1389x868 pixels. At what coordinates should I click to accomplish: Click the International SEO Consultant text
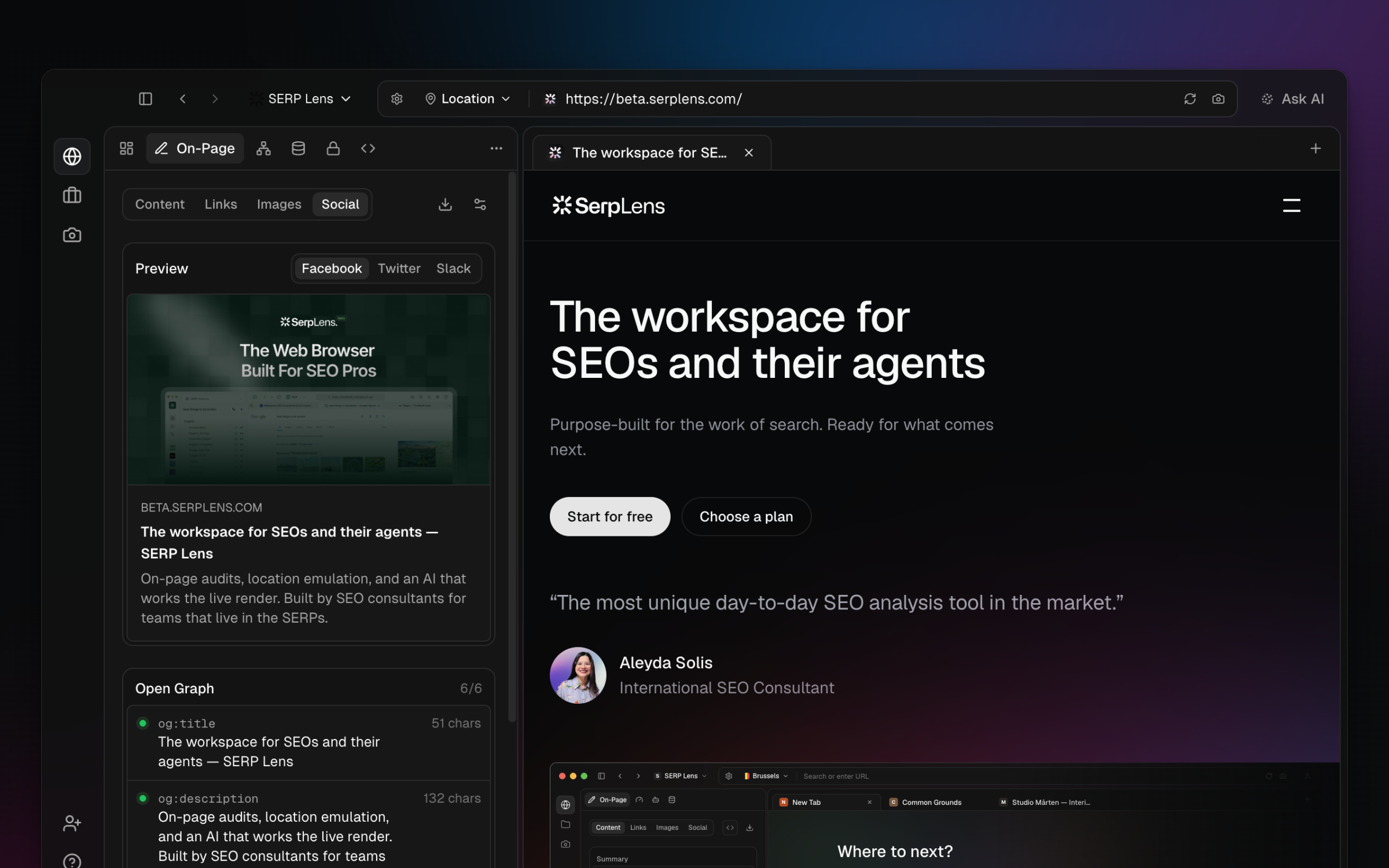tap(727, 688)
